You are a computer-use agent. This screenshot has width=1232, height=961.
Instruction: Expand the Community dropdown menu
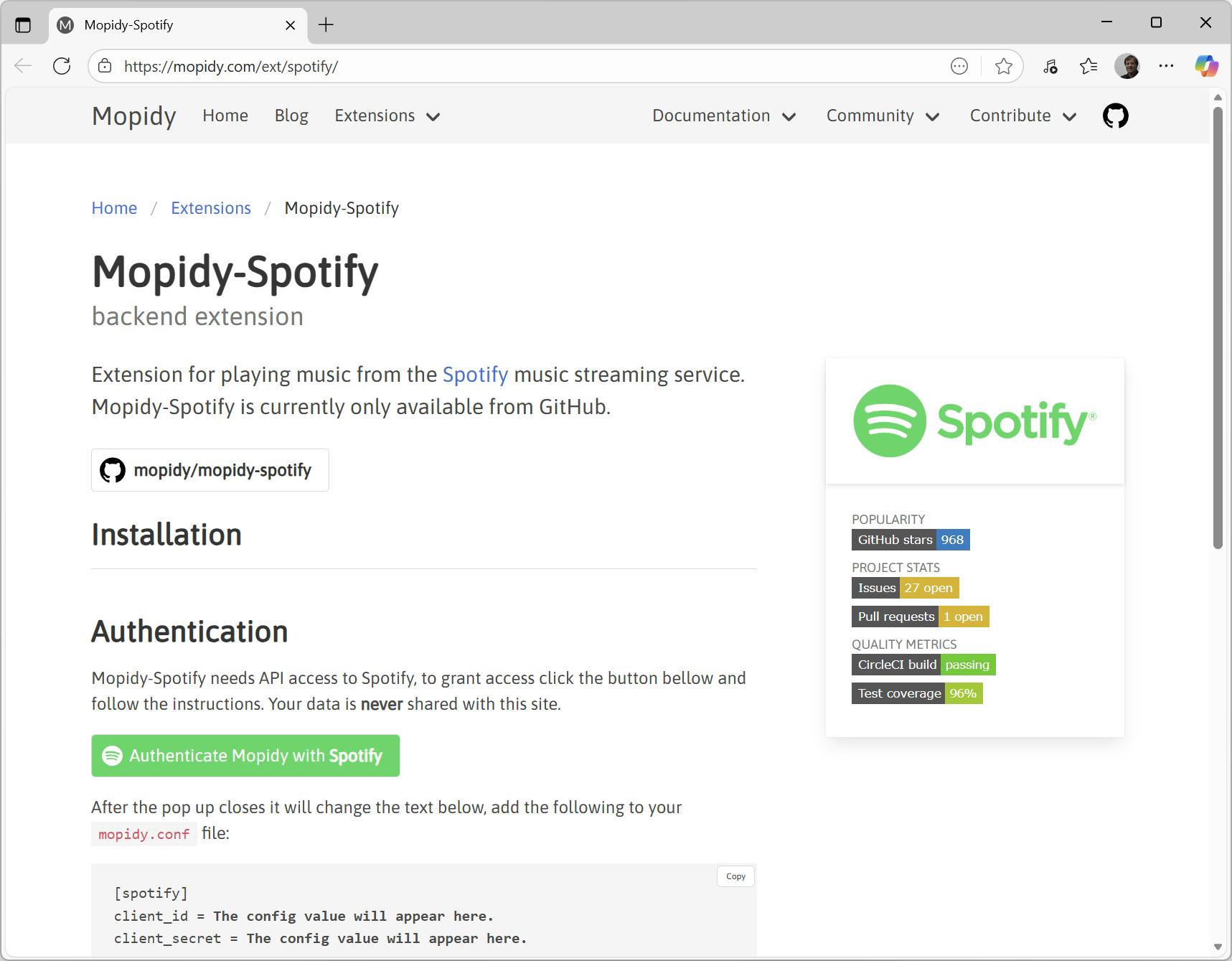point(882,116)
